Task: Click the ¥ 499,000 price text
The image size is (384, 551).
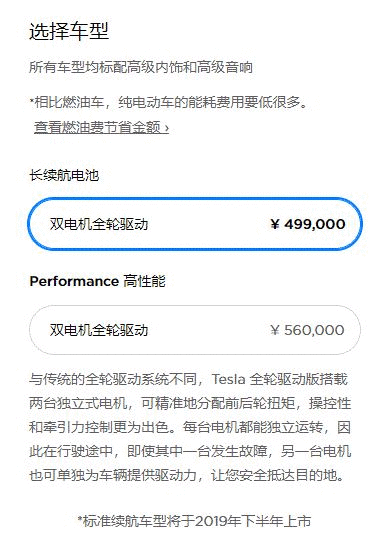Action: [x=308, y=224]
